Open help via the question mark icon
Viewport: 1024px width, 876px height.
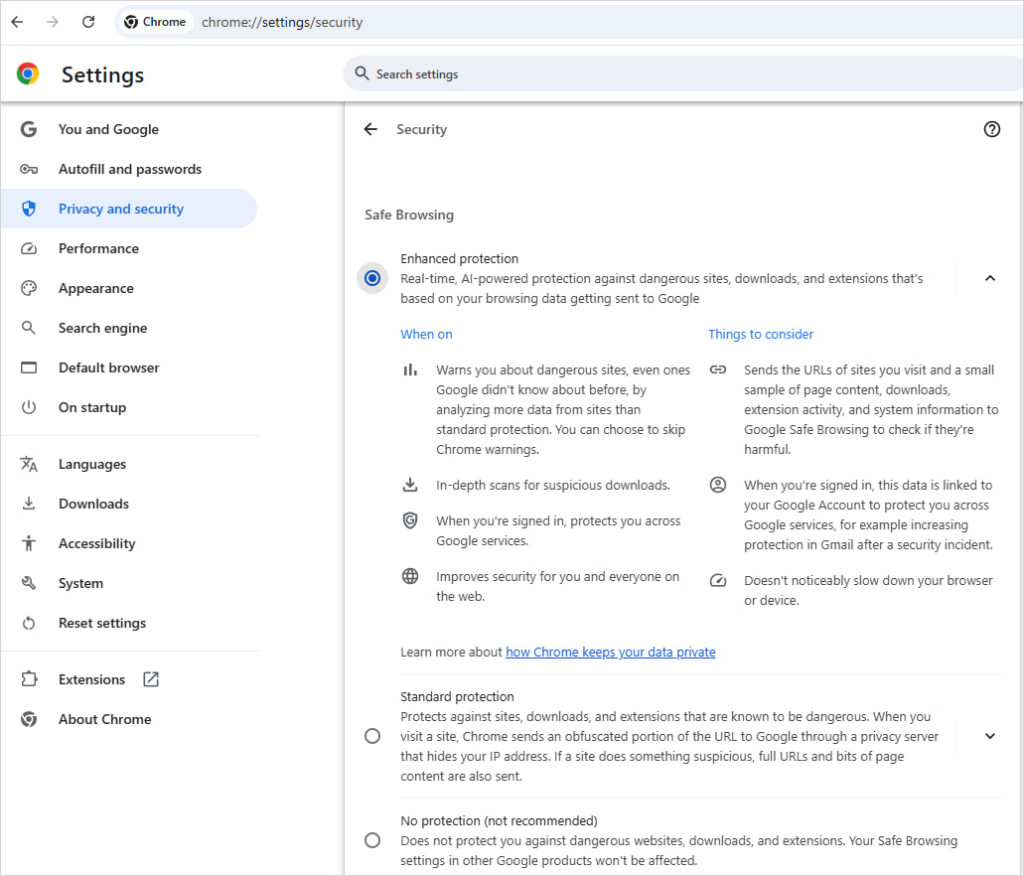point(991,129)
